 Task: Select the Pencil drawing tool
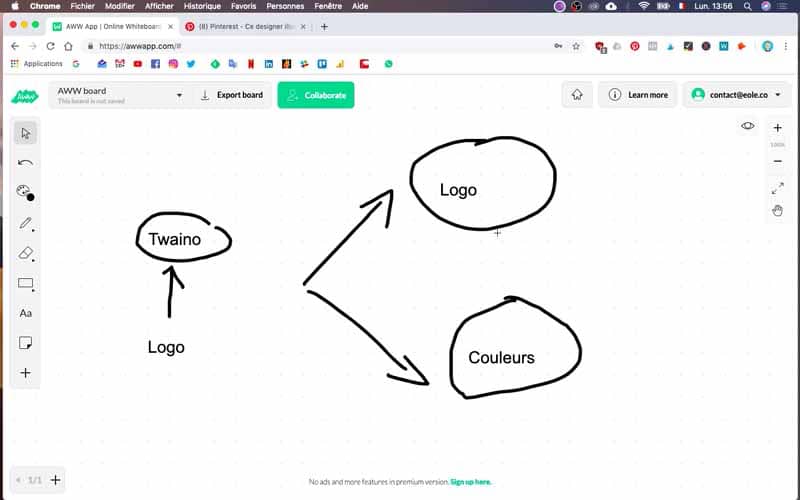point(26,223)
